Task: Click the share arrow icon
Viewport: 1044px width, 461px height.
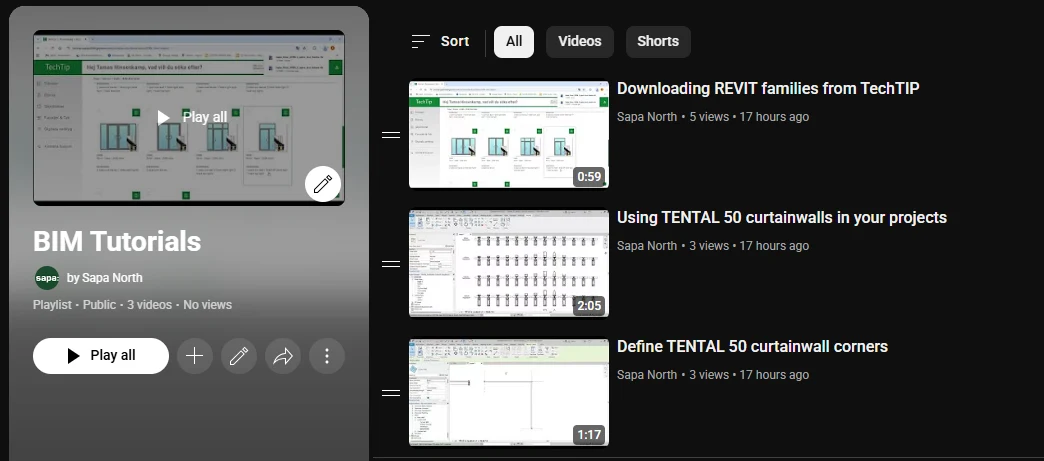Action: click(x=283, y=356)
